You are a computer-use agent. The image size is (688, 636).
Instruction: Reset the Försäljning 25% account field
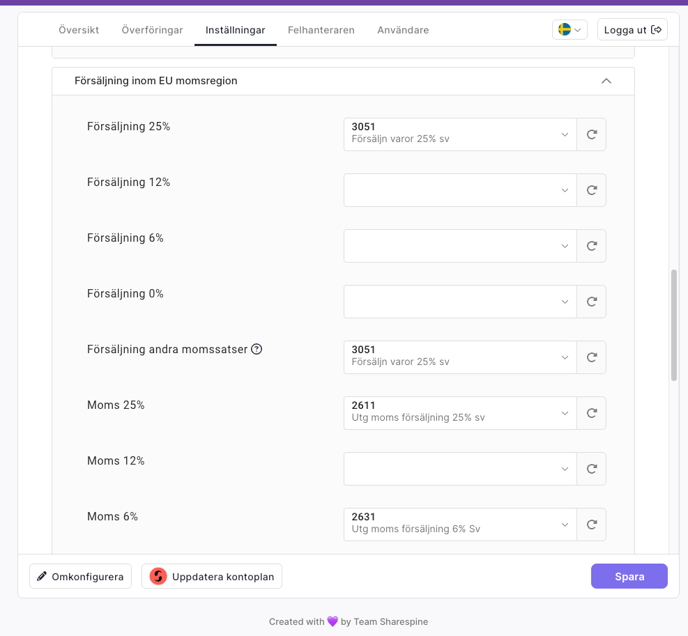tap(591, 134)
